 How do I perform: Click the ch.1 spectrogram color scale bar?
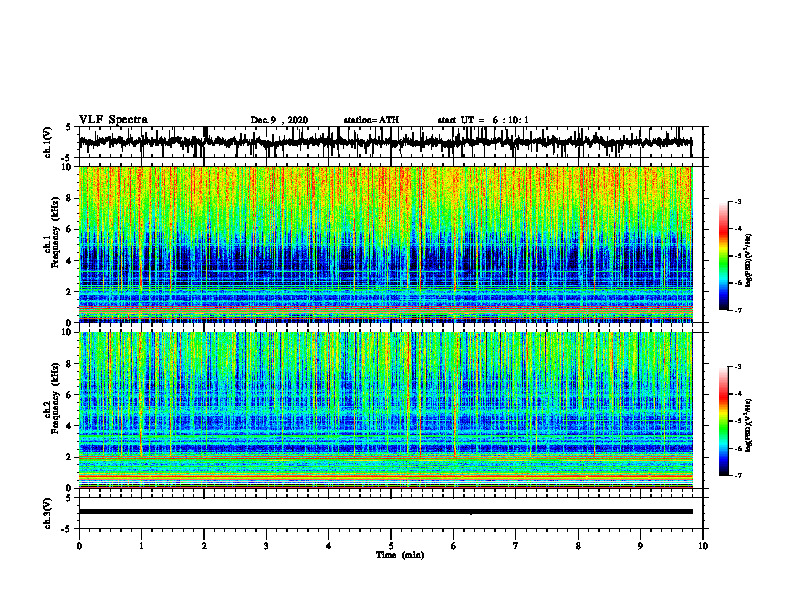click(x=724, y=256)
